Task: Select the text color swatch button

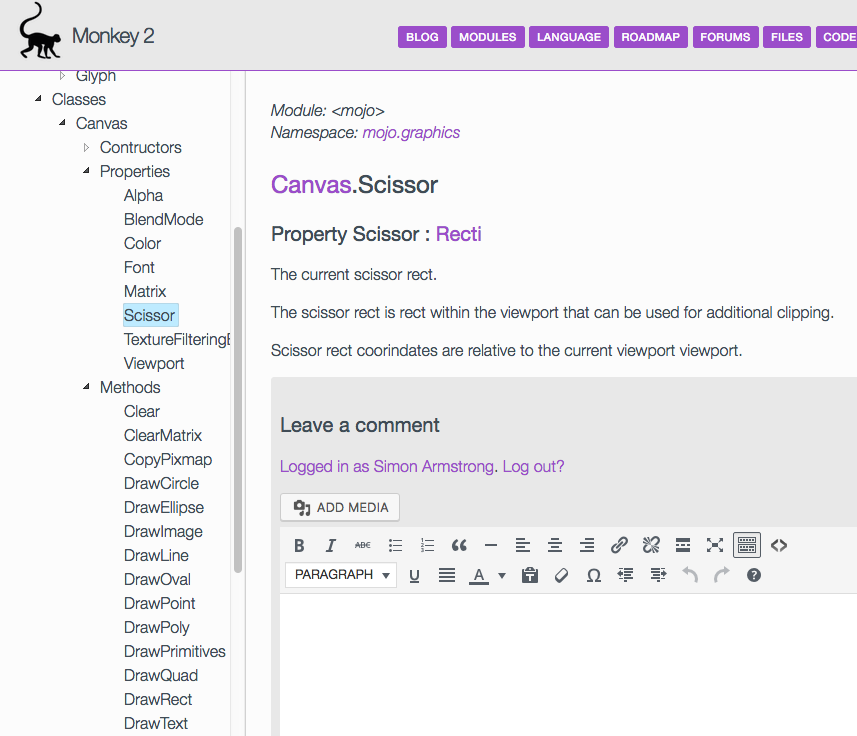Action: coord(479,575)
